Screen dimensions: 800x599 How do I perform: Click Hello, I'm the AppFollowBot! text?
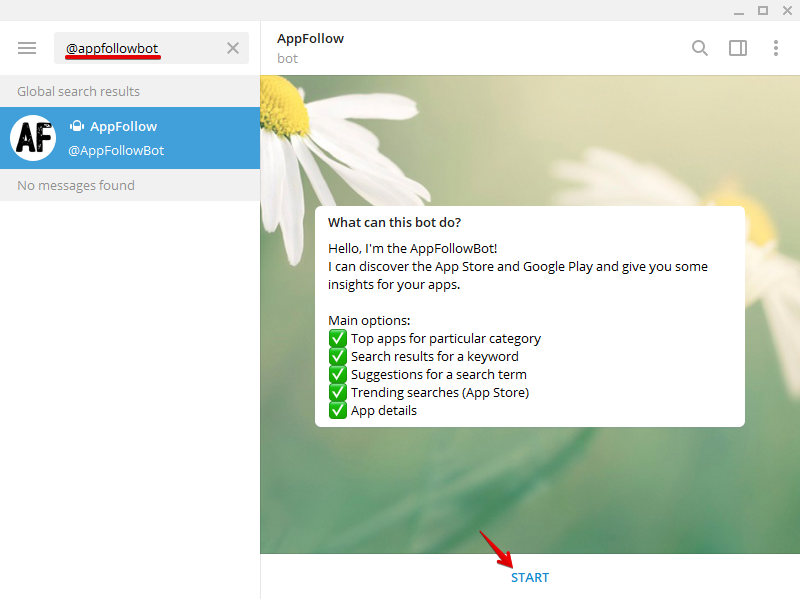pos(412,248)
